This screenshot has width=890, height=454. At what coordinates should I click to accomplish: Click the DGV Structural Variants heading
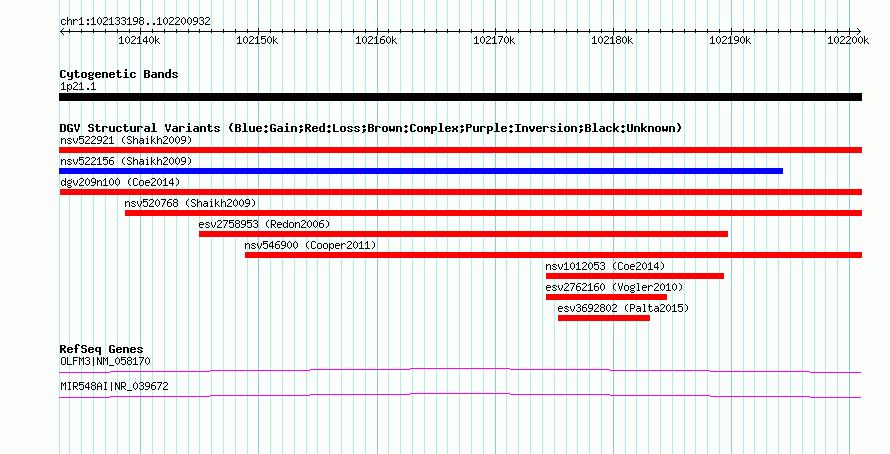(371, 128)
